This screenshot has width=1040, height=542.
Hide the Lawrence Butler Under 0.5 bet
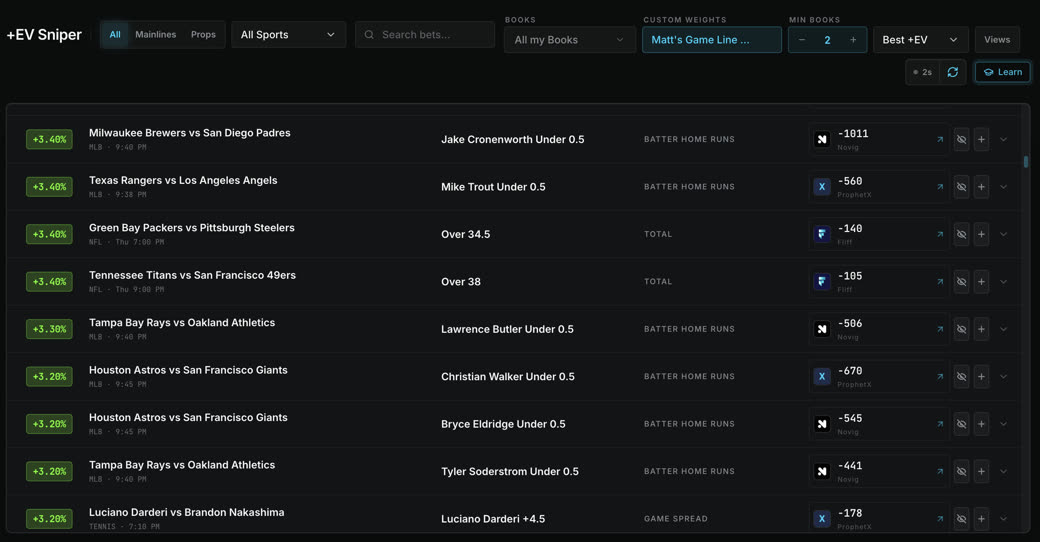coord(961,329)
